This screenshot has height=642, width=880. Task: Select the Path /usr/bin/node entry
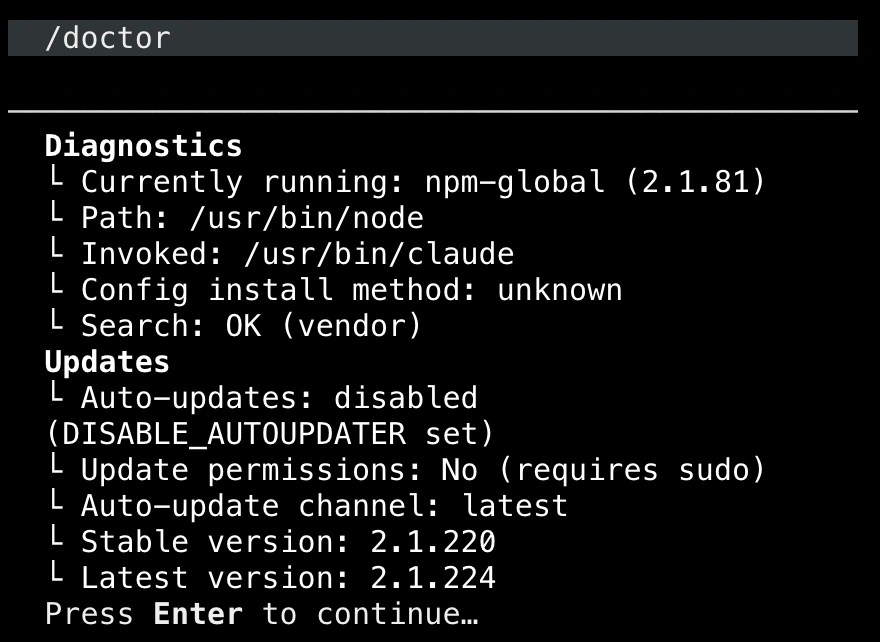(x=235, y=218)
